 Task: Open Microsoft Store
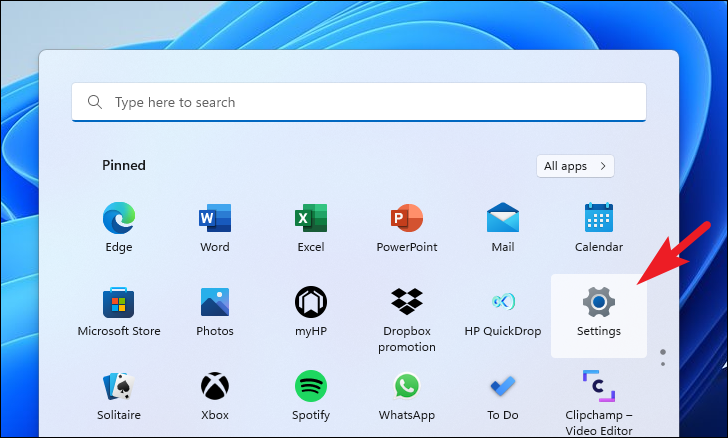(x=119, y=311)
